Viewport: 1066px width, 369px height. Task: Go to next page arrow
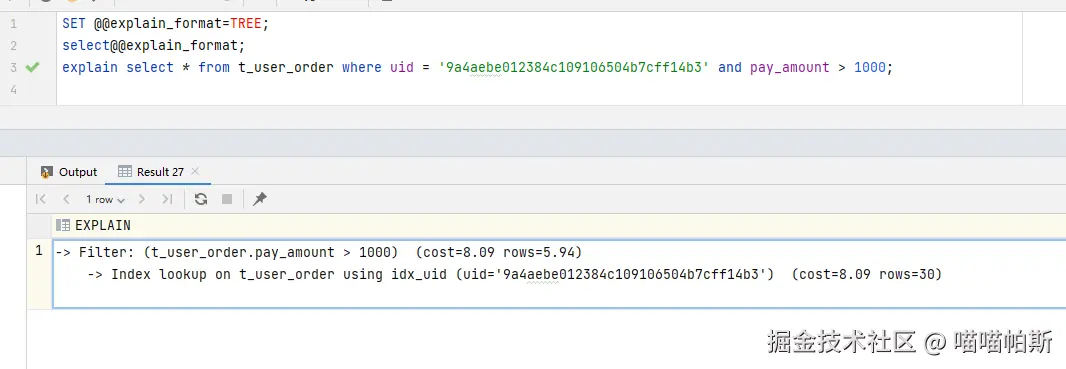[142, 199]
